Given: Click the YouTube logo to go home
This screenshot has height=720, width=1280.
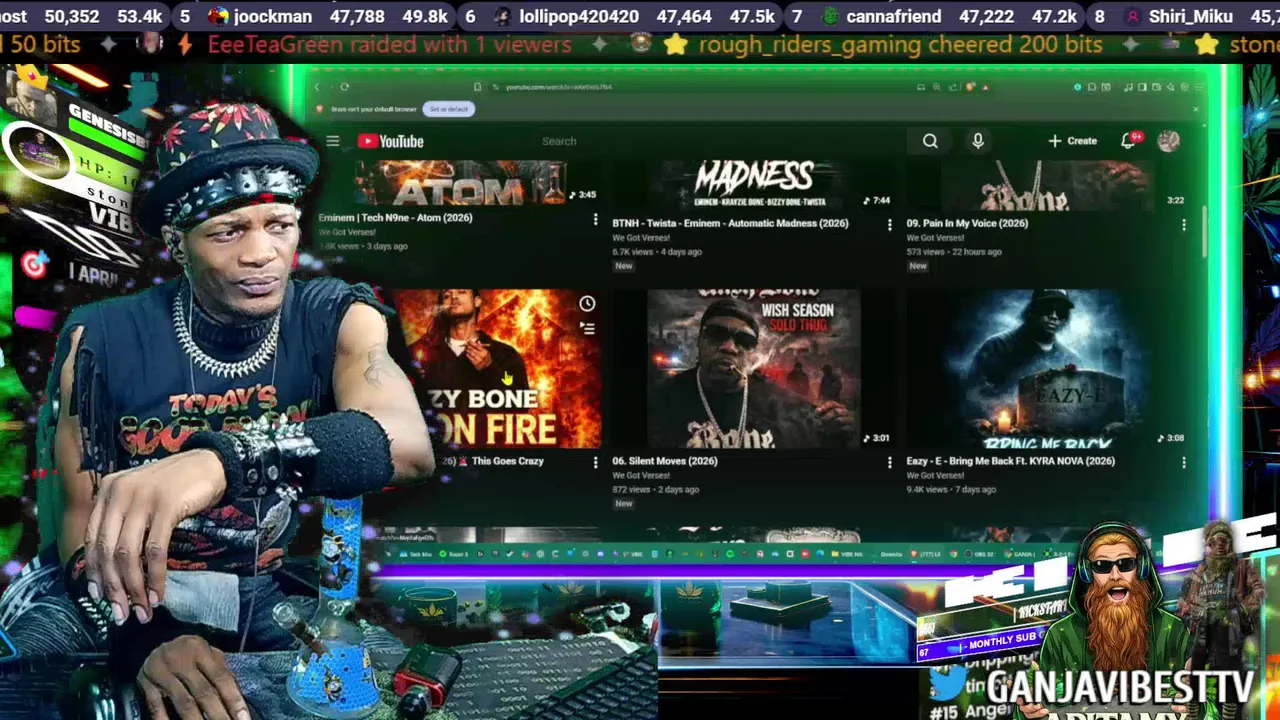Looking at the screenshot, I should (390, 141).
